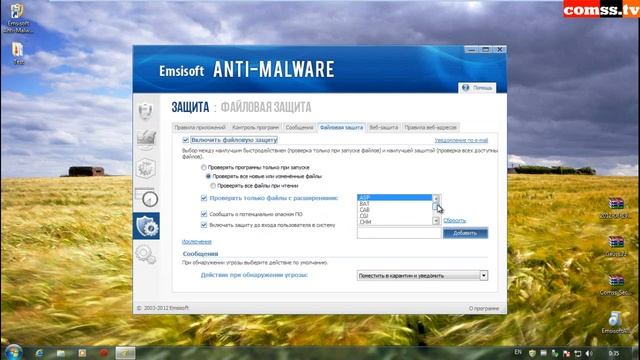Viewport: 640px width, 360px height.
Task: Open the security status shield sidebar icon
Action: click(146, 111)
